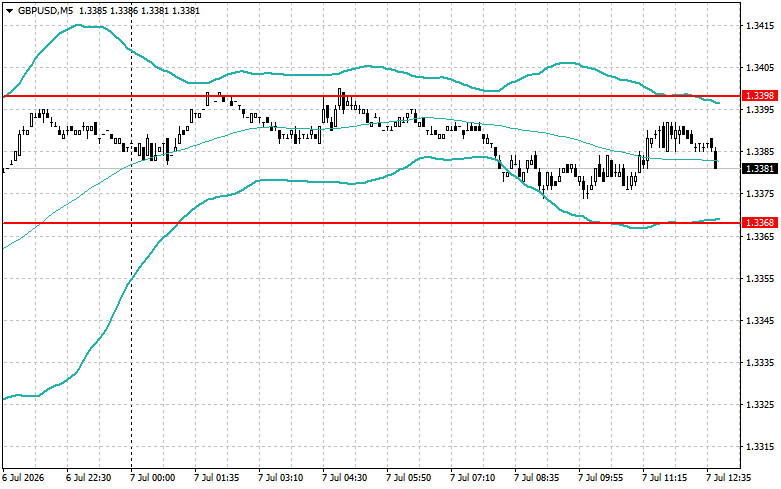Click the 1.3415 price scale label
781x489 pixels.
coord(760,25)
